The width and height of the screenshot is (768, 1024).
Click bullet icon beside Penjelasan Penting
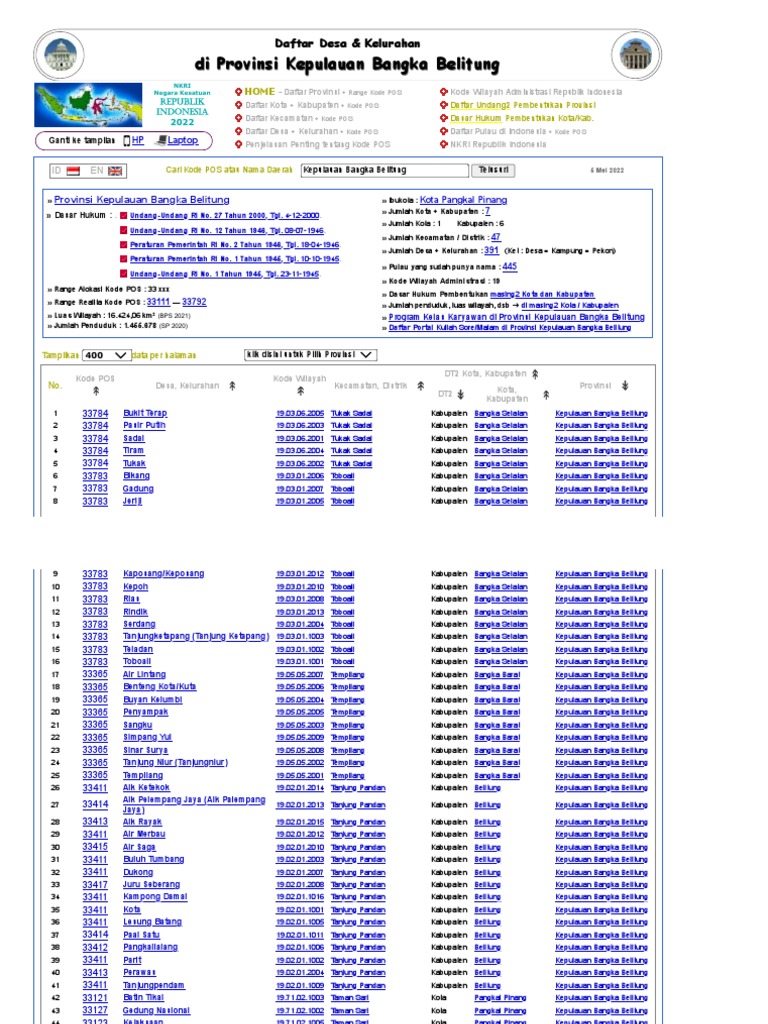239,144
